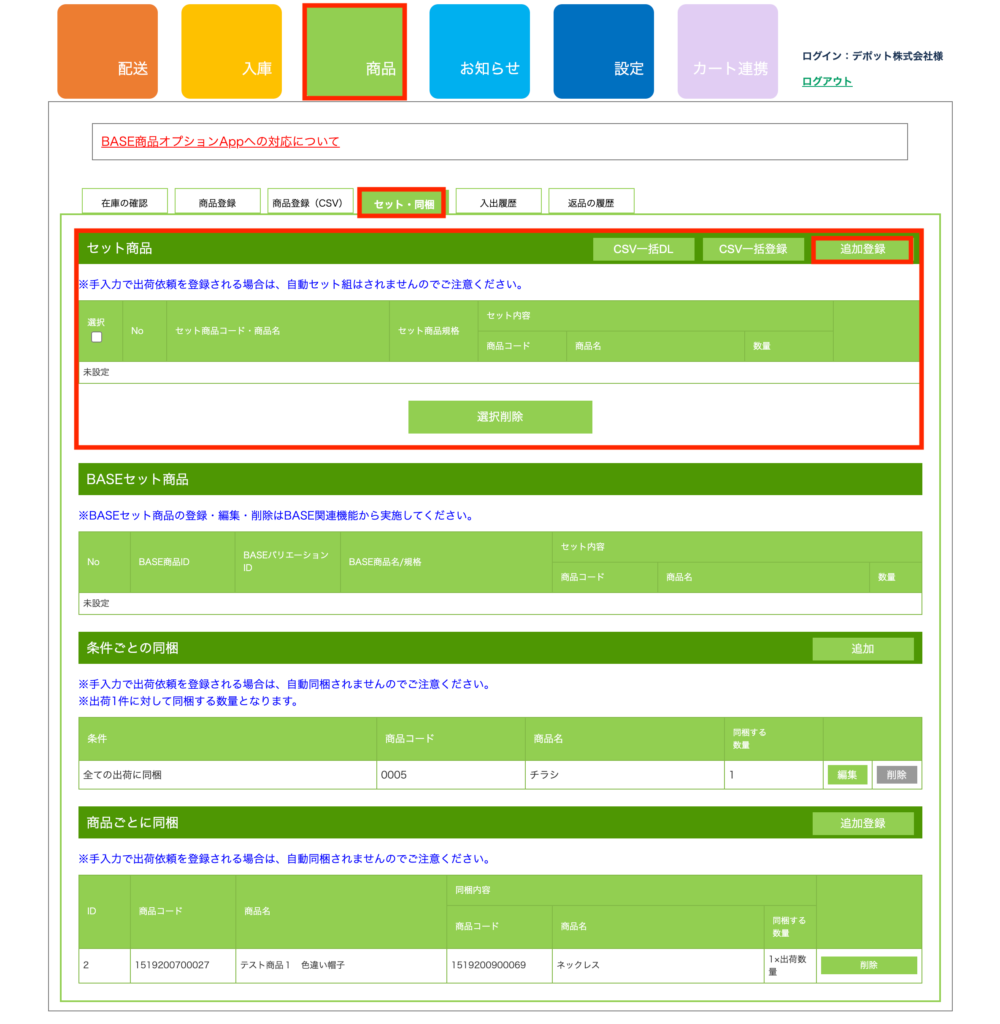Image resolution: width=1000 pixels, height=1024 pixels.
Task: Open the カート連携 purple tile
Action: click(x=727, y=52)
